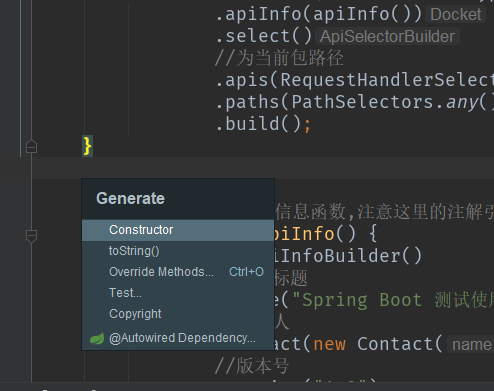Click the Docket inlay type hint
This screenshot has height=391, width=494.
[455, 15]
